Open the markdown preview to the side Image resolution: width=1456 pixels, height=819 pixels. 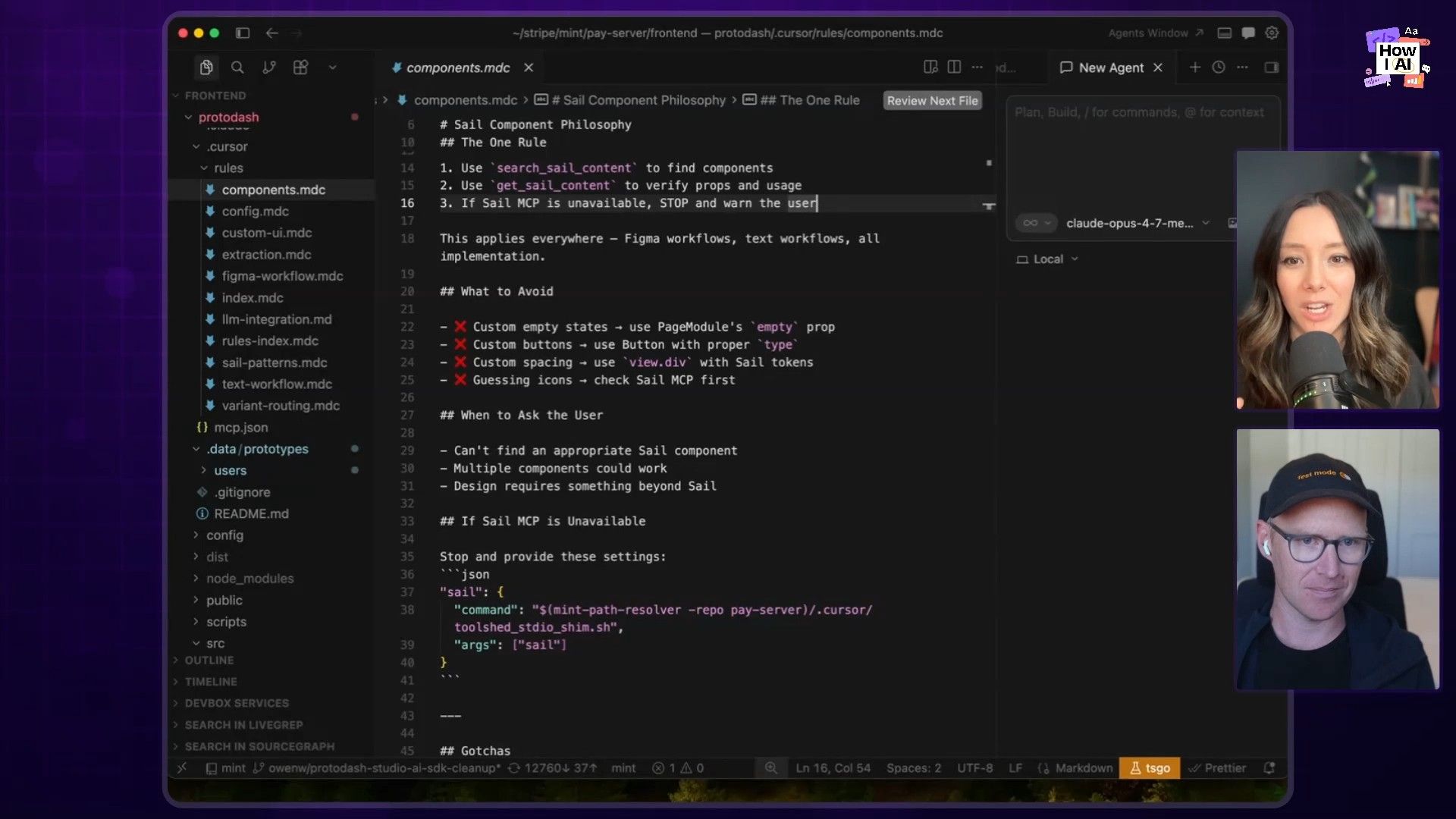pyautogui.click(x=930, y=67)
